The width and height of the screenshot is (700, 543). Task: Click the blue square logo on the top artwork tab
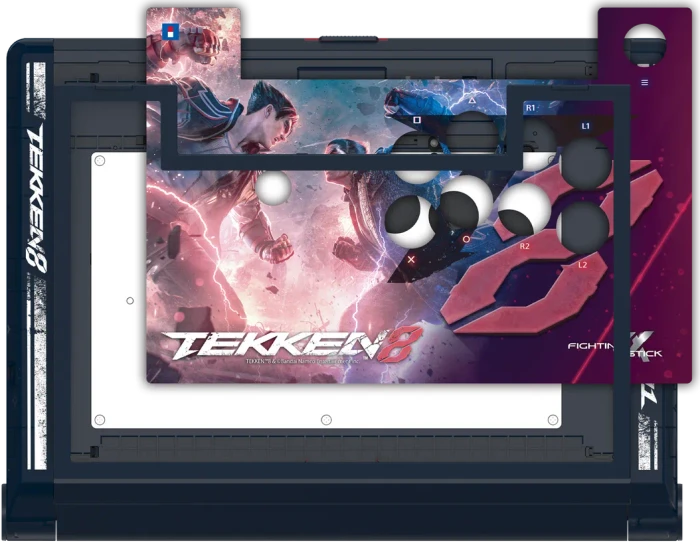(171, 32)
